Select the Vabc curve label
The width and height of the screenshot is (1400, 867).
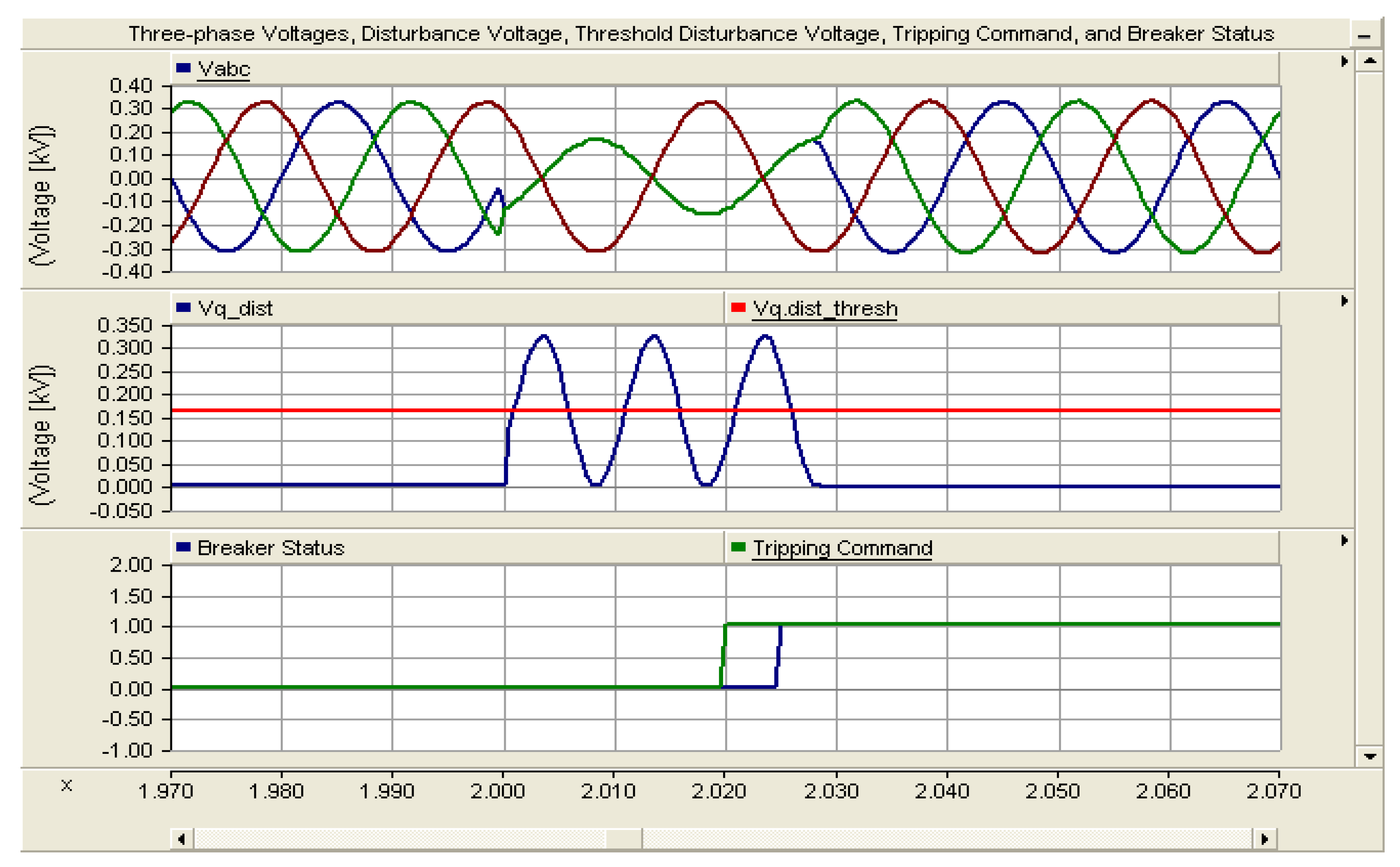tap(224, 69)
